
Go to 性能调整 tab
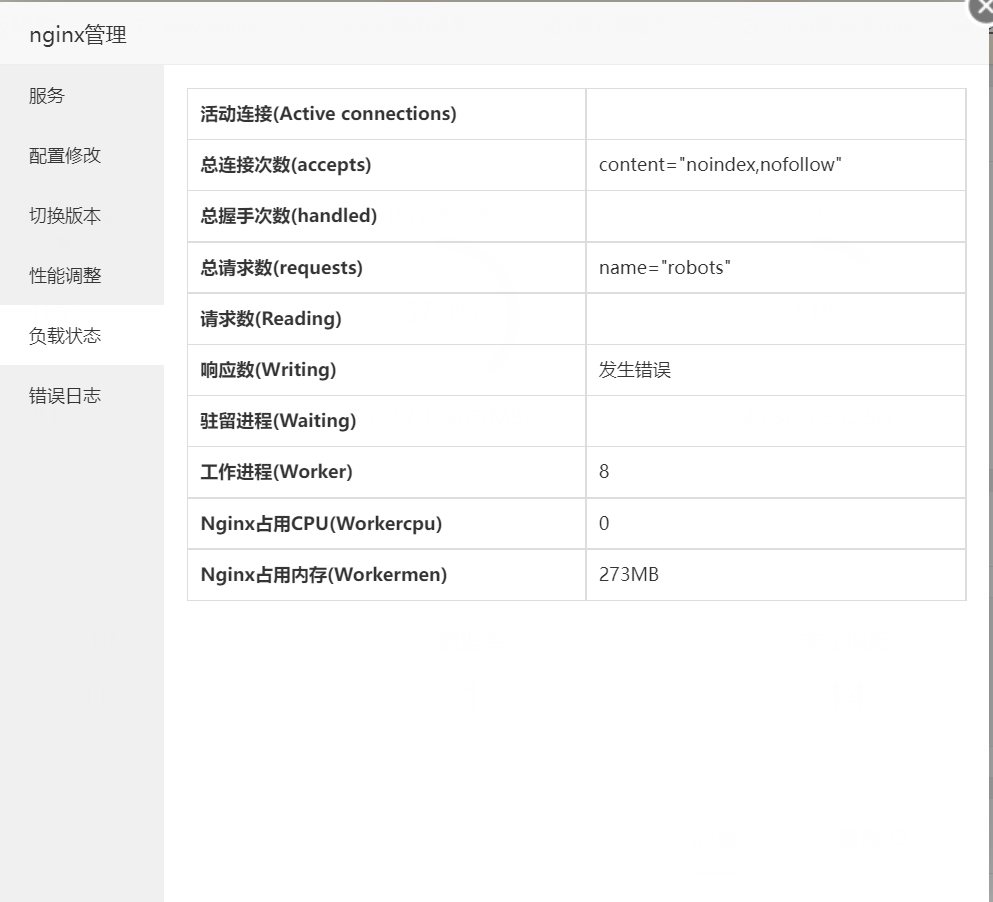[82, 276]
